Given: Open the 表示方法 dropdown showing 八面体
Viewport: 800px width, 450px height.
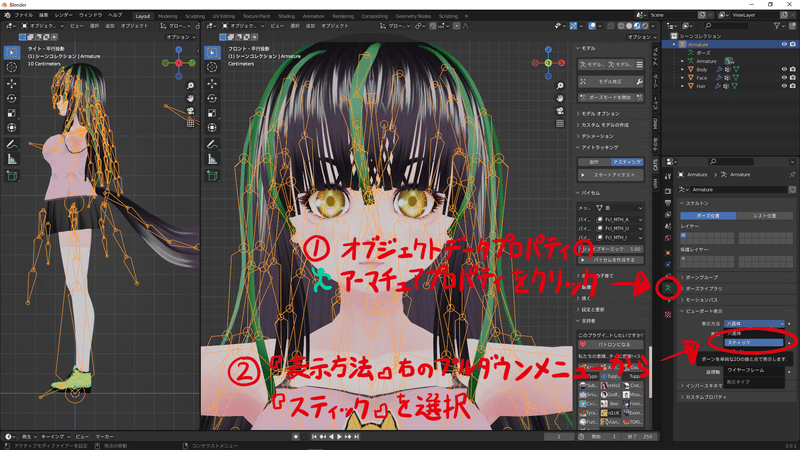Looking at the screenshot, I should [x=754, y=323].
